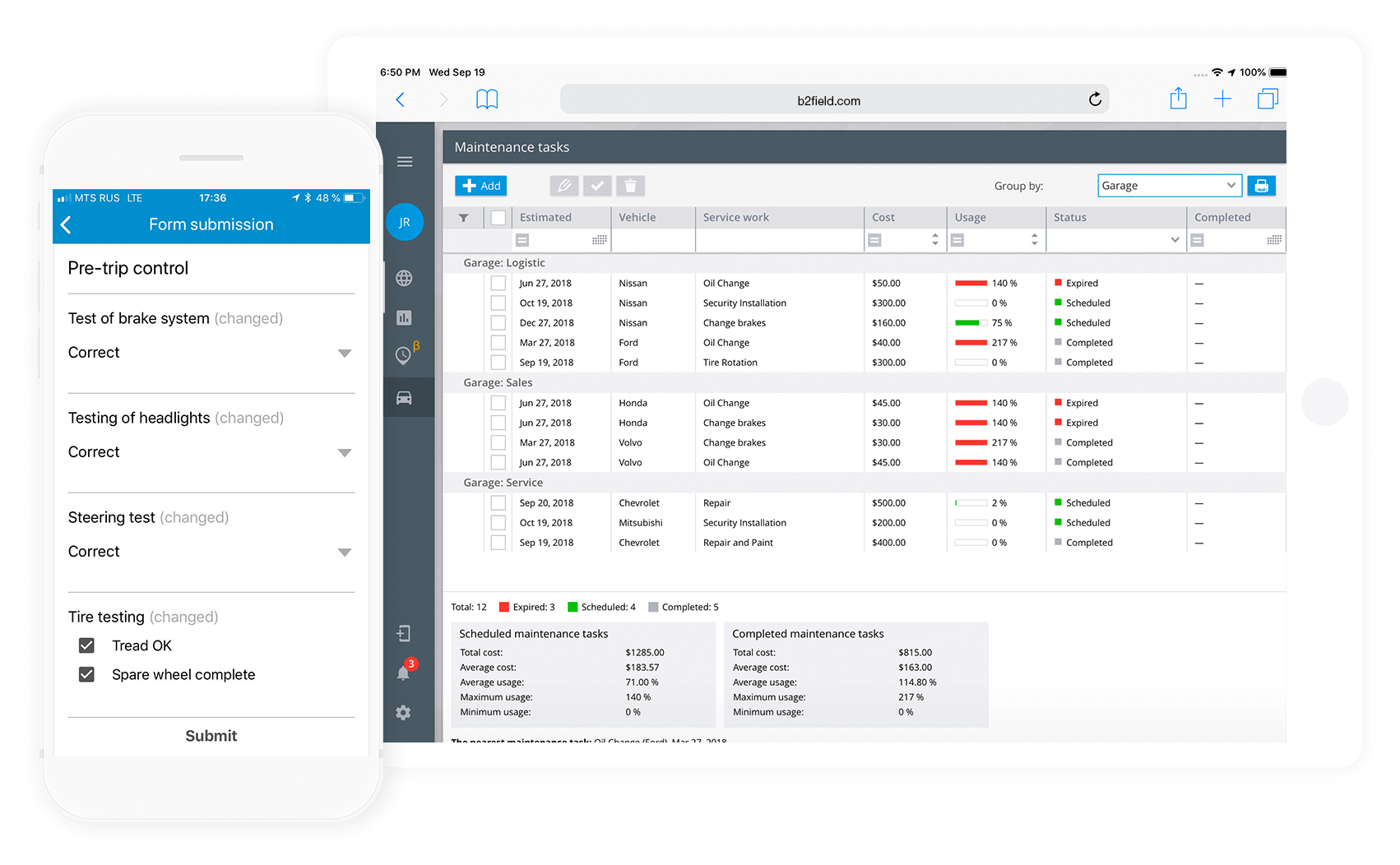The width and height of the screenshot is (1400, 865).
Task: Open settings gear in sidebar
Action: click(403, 713)
